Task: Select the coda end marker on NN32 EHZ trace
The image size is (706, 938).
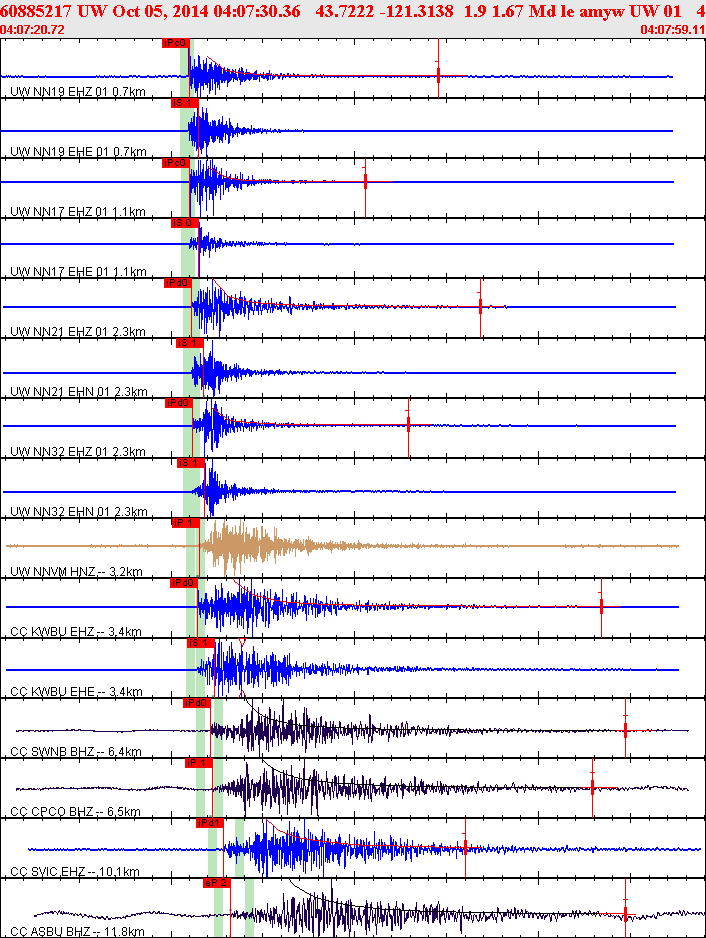Action: 409,425
